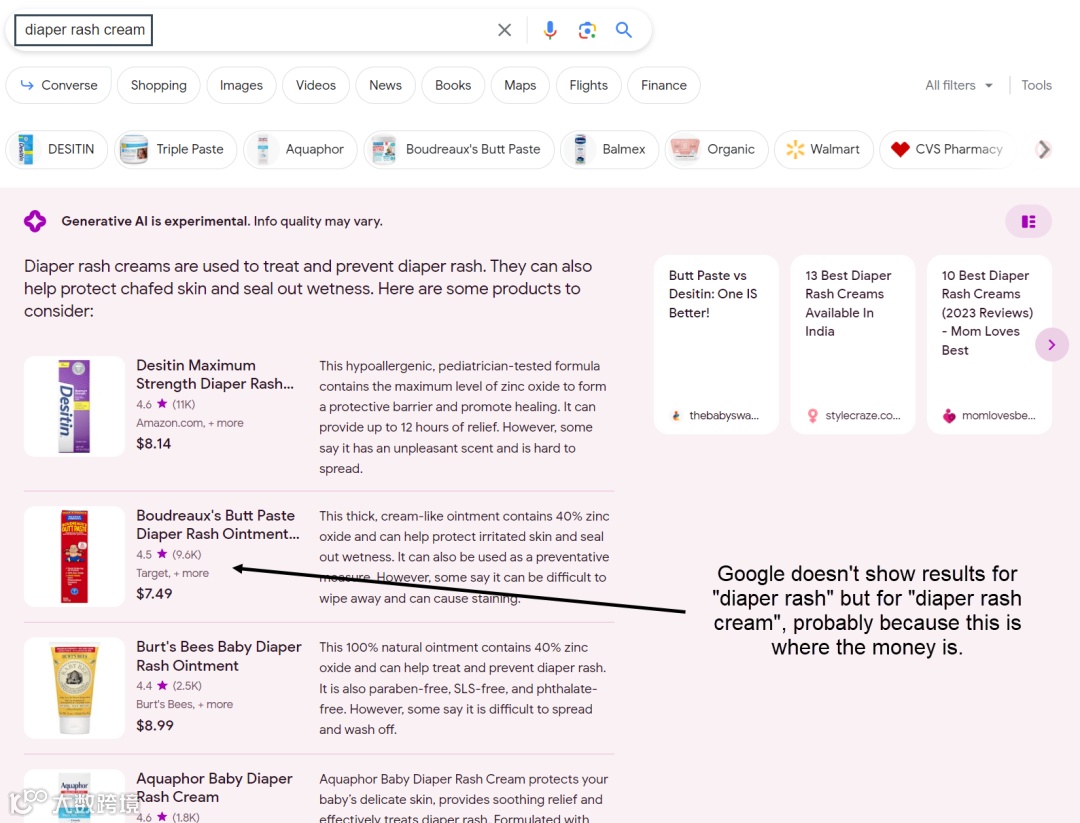Click Aquaphor's 4.6 star rating
The image size is (1080, 823).
click(167, 817)
